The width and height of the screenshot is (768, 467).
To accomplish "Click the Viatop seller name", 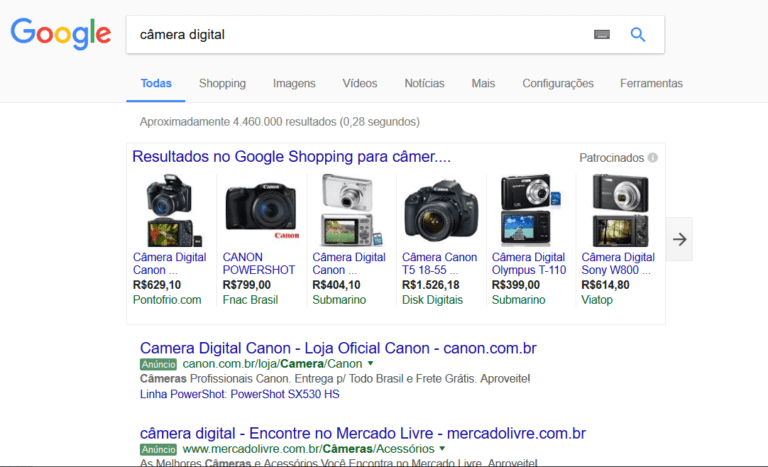I will pos(597,300).
